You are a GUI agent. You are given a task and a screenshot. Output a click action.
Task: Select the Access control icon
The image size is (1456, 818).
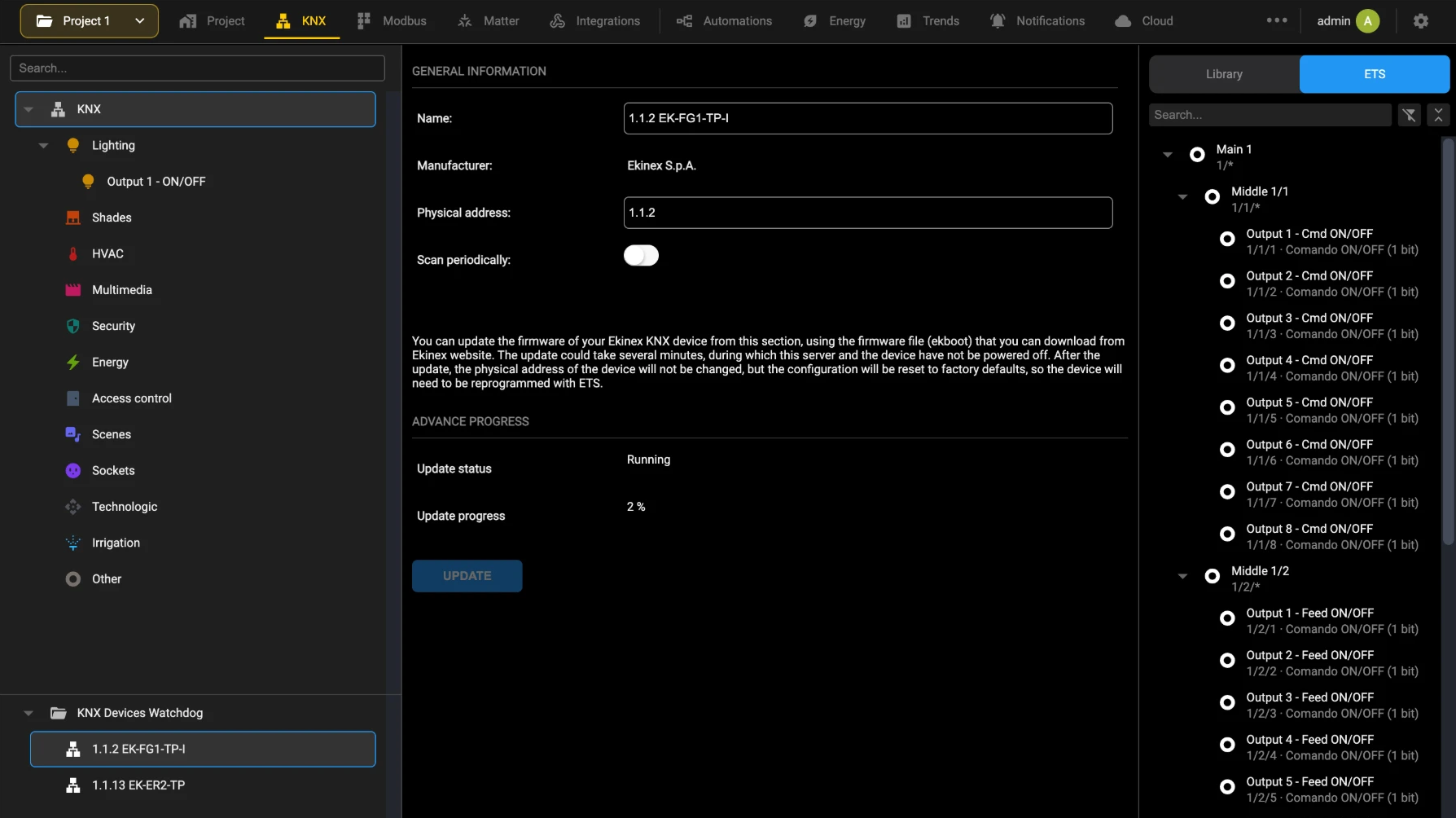coord(73,398)
